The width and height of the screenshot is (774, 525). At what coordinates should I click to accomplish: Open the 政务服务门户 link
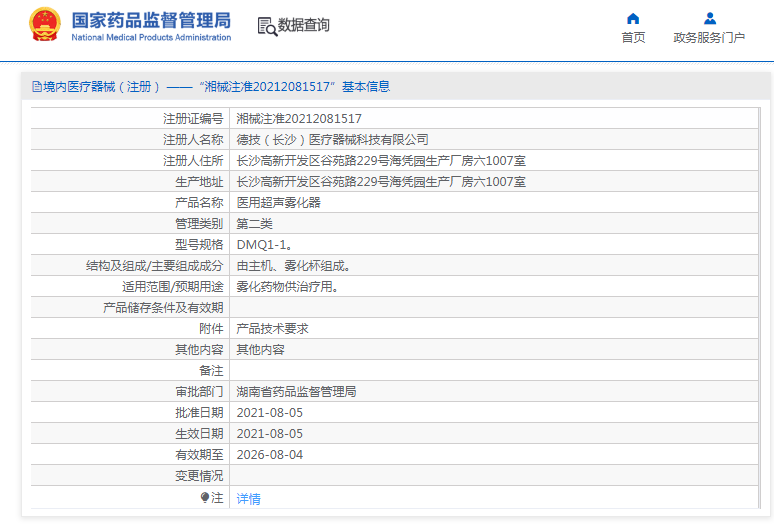point(709,38)
